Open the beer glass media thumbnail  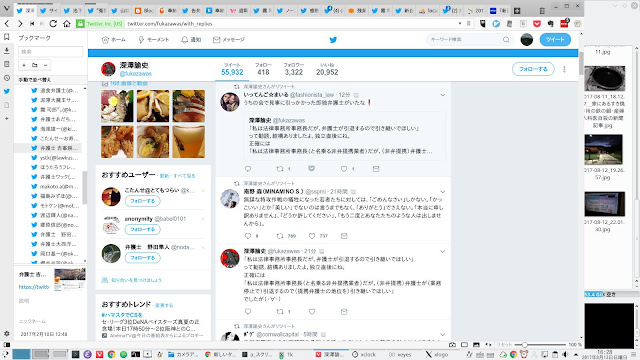189,142
